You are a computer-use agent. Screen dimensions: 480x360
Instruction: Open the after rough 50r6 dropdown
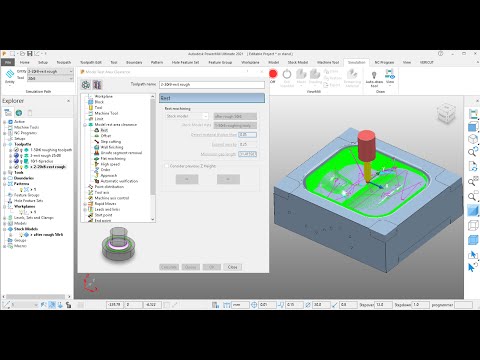tap(235, 116)
